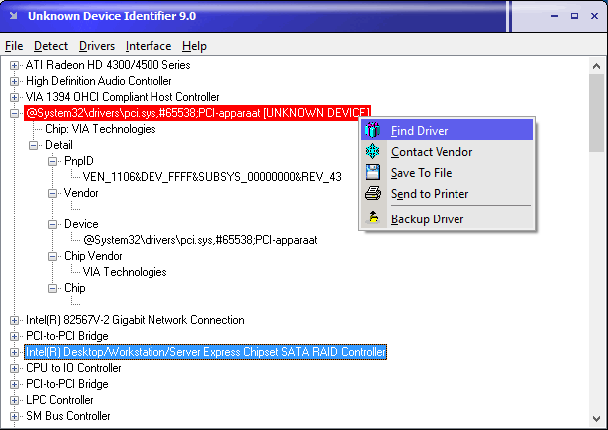The height and width of the screenshot is (430, 608).
Task: Click the scrollbar down arrow
Action: click(x=596, y=419)
